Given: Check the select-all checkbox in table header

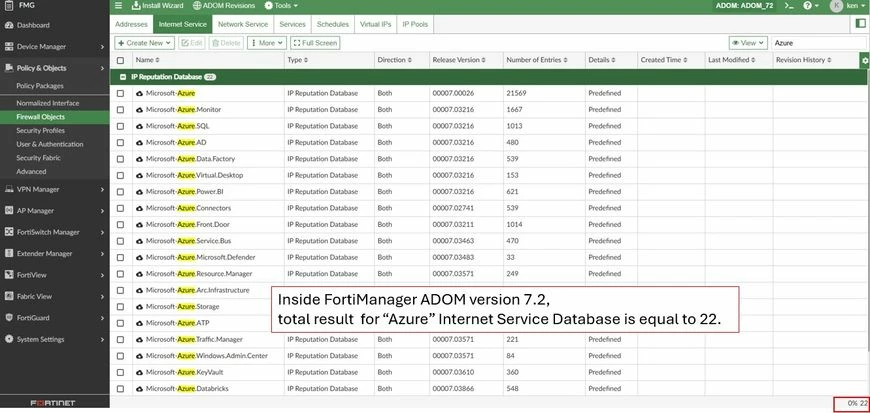Looking at the screenshot, I should (120, 60).
